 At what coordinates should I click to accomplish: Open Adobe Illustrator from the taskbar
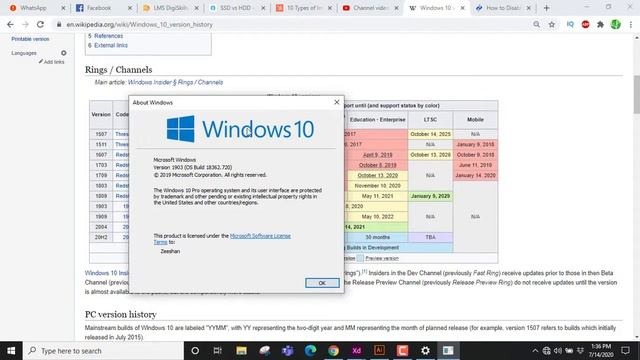click(x=379, y=351)
